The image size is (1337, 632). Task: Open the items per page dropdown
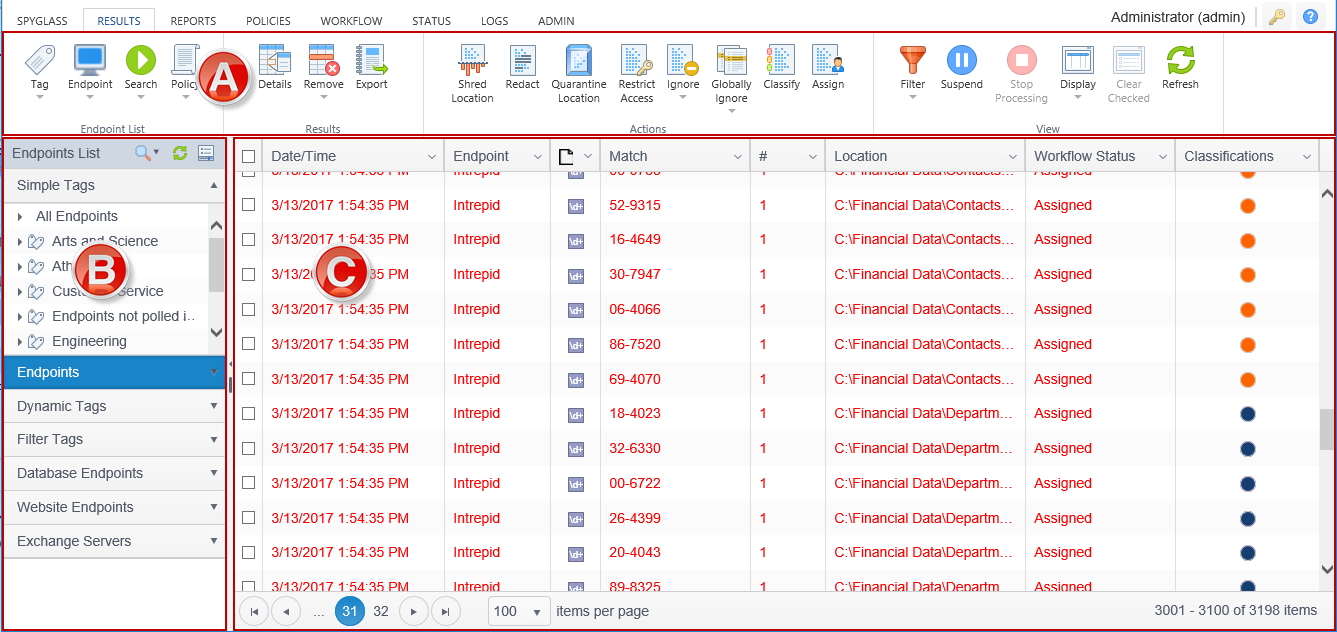(520, 611)
